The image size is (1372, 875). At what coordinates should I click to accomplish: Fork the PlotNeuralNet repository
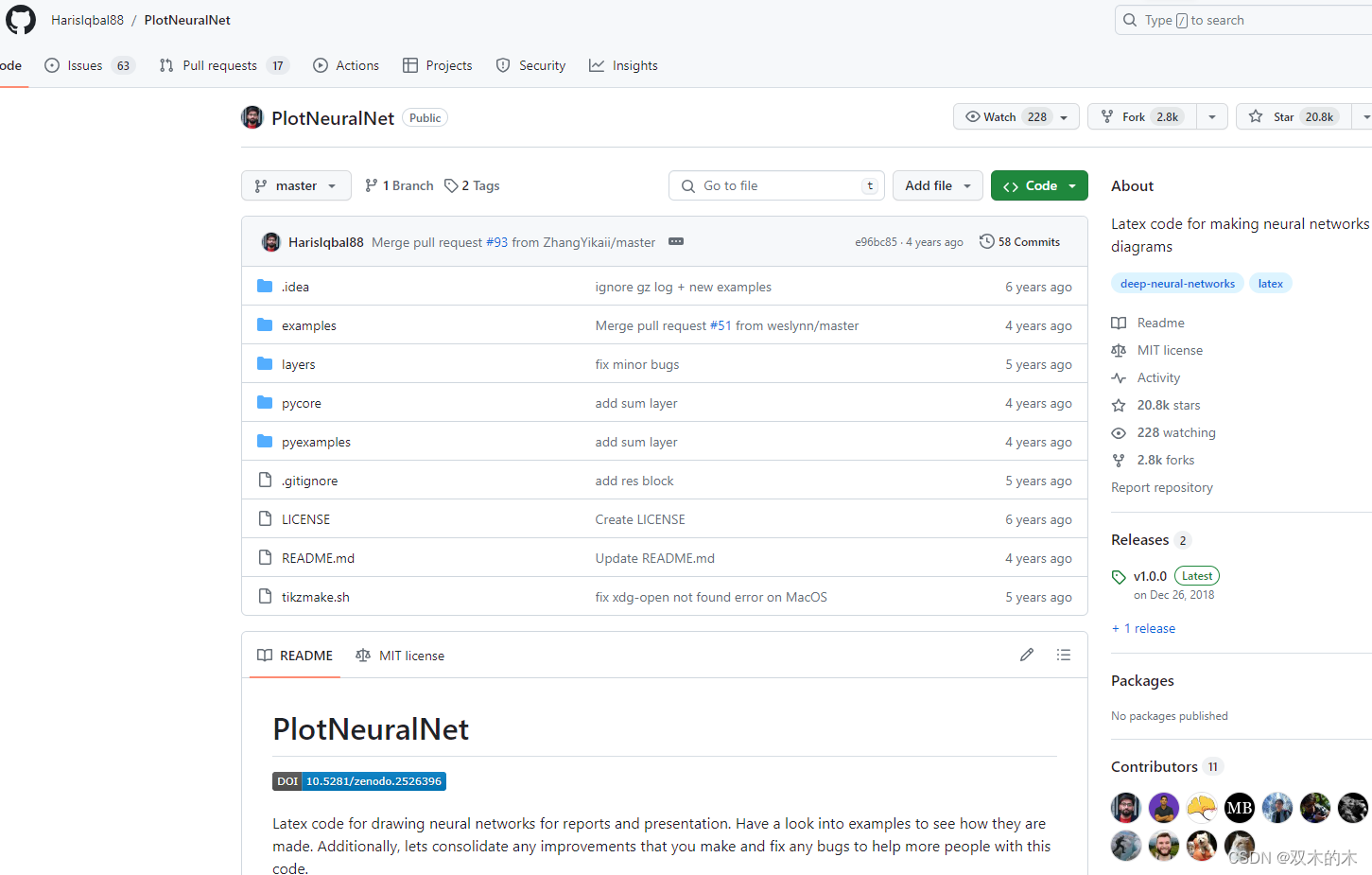(1142, 116)
